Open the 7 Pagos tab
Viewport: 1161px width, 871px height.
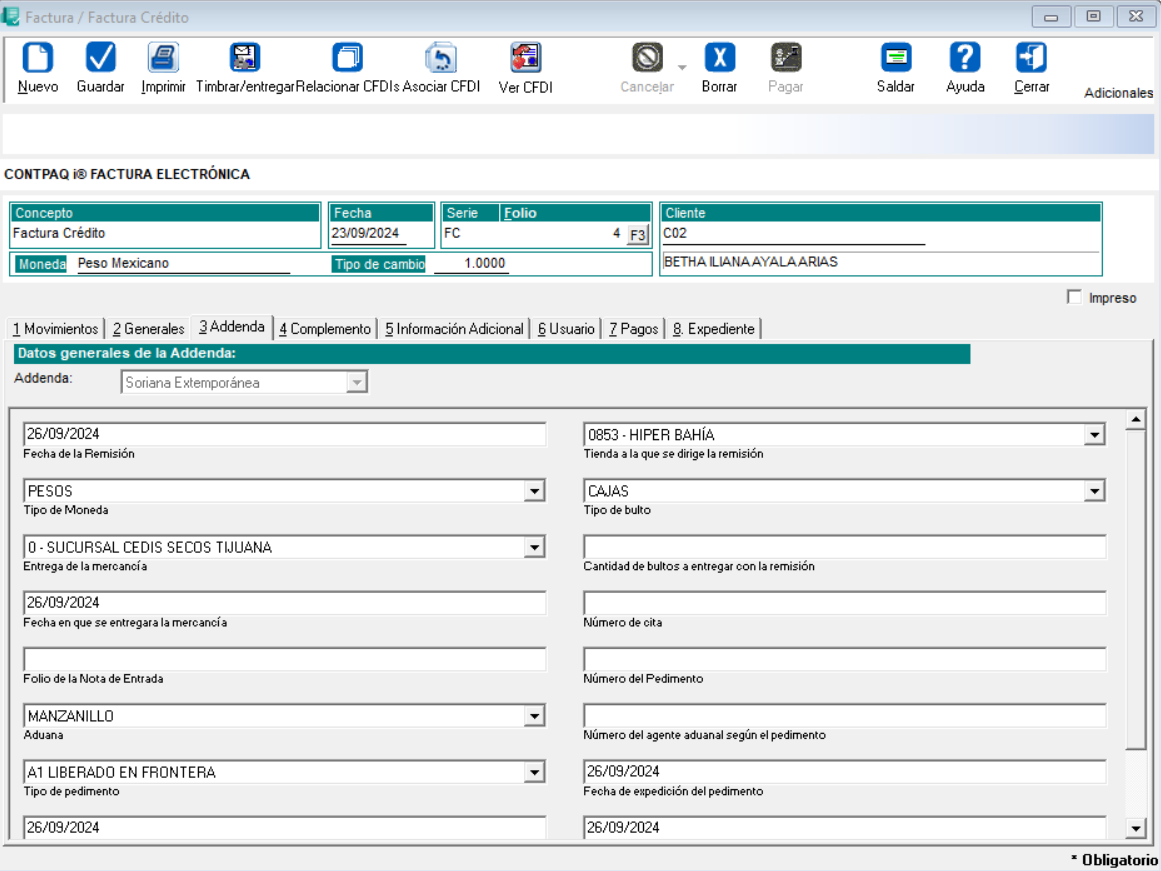tap(633, 328)
